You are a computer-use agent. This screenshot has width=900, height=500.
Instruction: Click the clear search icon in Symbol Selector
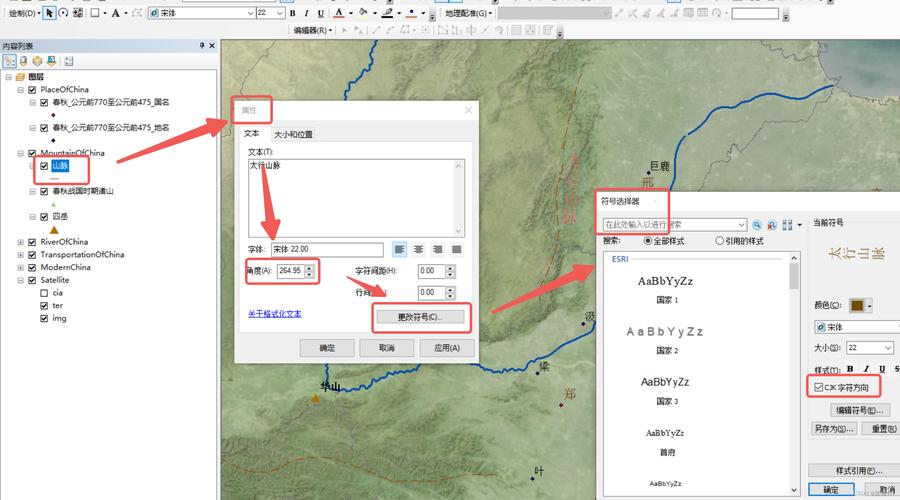(x=772, y=224)
